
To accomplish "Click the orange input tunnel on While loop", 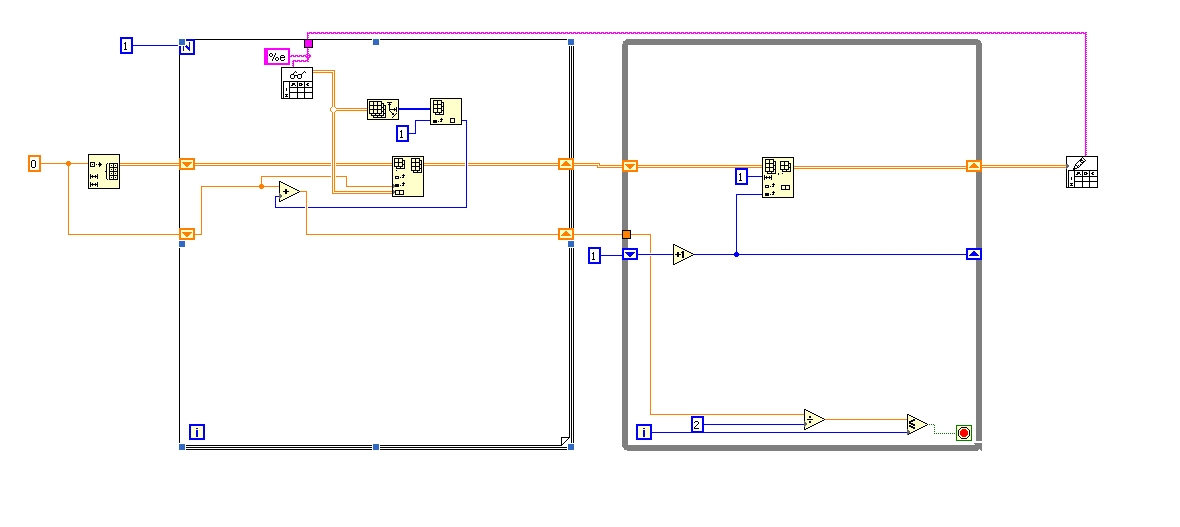I will [626, 234].
